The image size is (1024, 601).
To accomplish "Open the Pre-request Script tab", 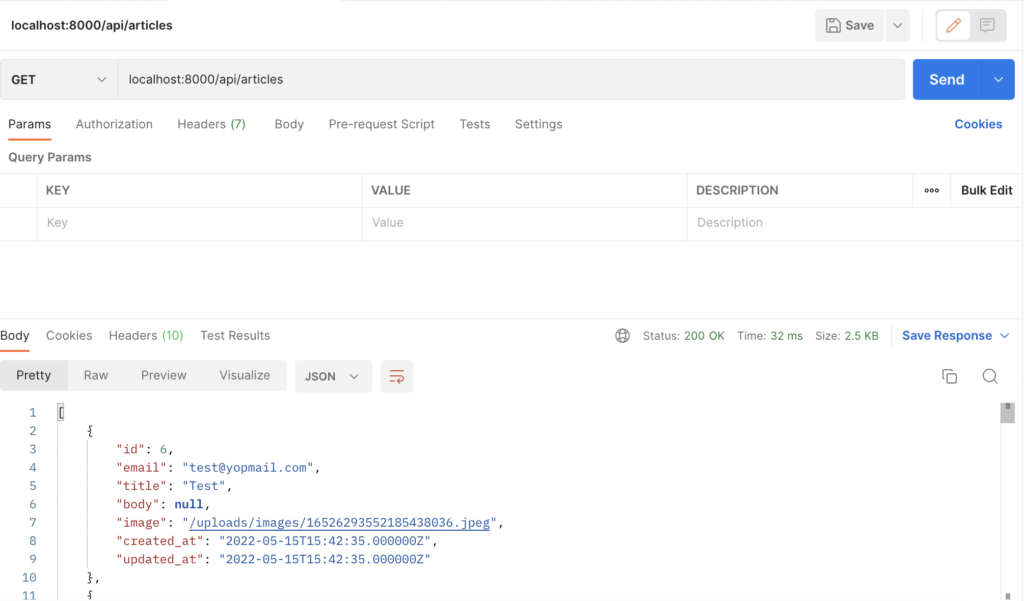I will point(381,124).
